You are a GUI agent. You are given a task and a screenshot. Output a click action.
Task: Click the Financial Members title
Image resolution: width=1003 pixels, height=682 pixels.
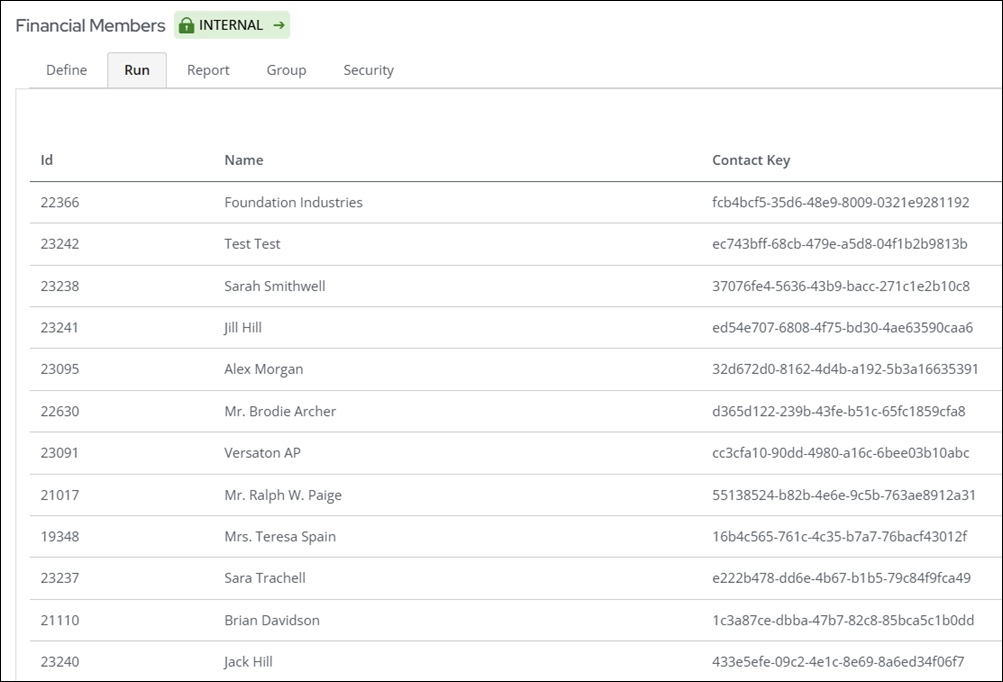(x=90, y=26)
